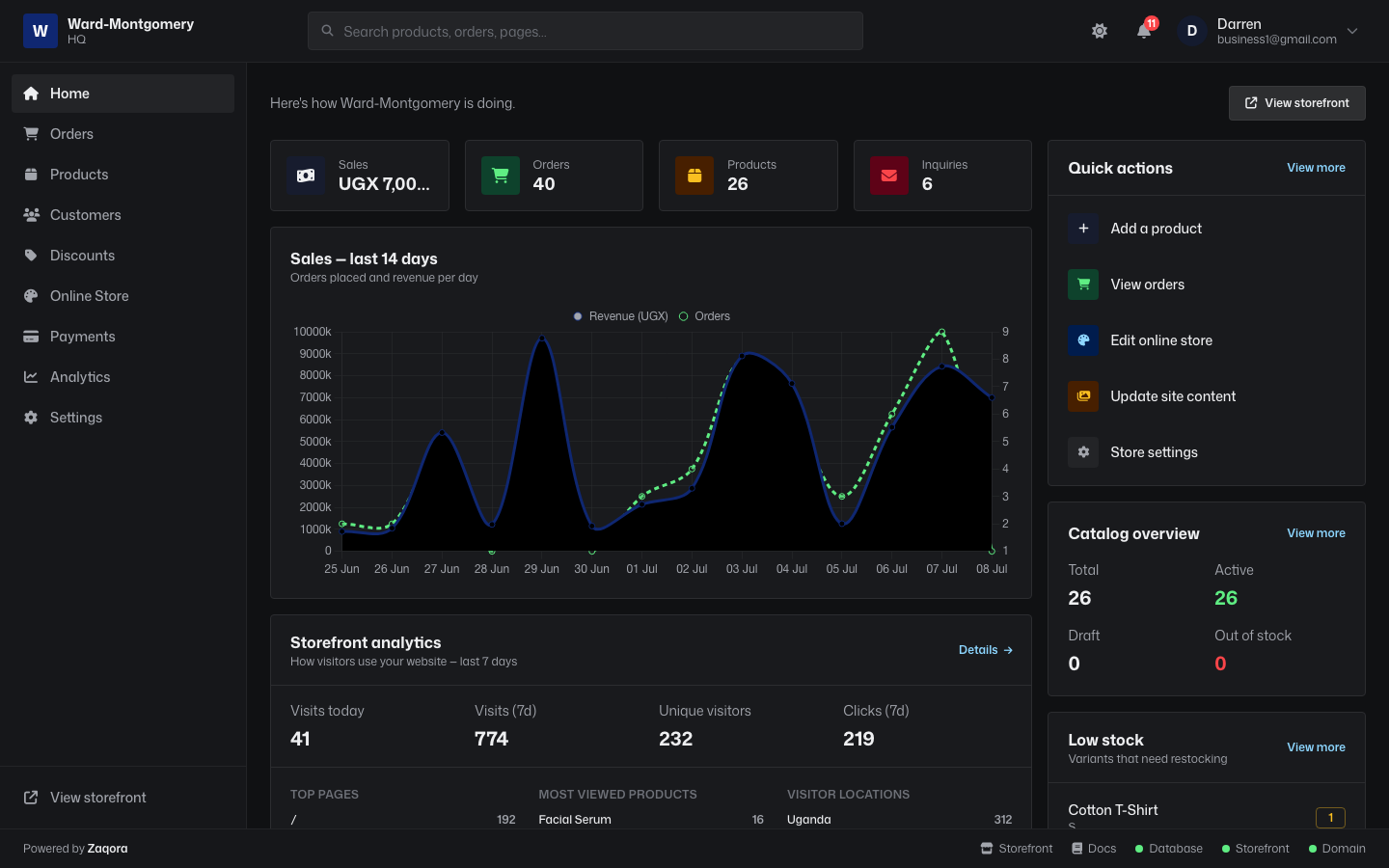Click the Storefront store icon in footer
Viewport: 1389px width, 868px height.
pos(987,849)
